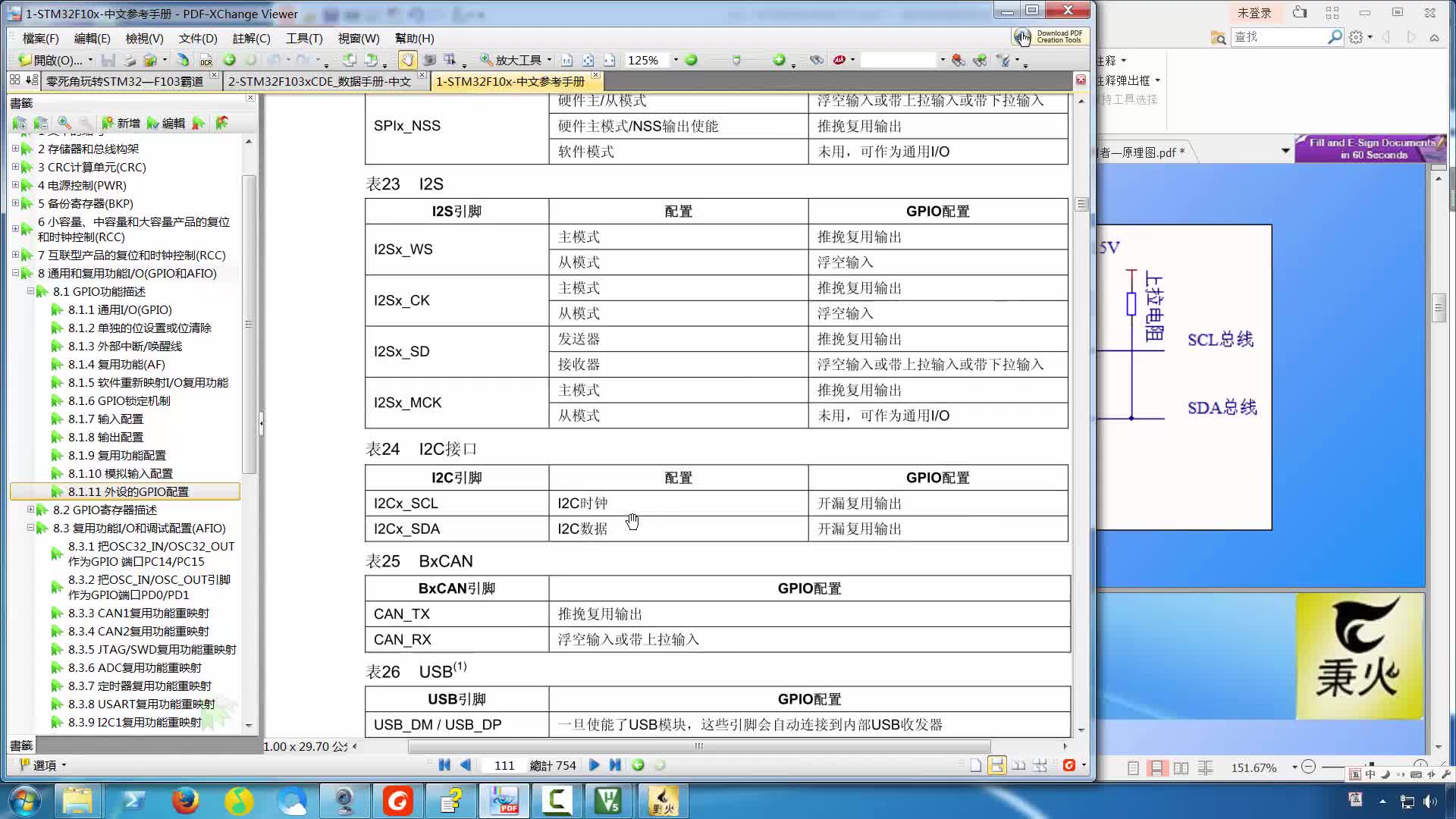This screenshot has width=1456, height=819.
Task: Open the 幫助(H) menu
Action: (x=414, y=38)
